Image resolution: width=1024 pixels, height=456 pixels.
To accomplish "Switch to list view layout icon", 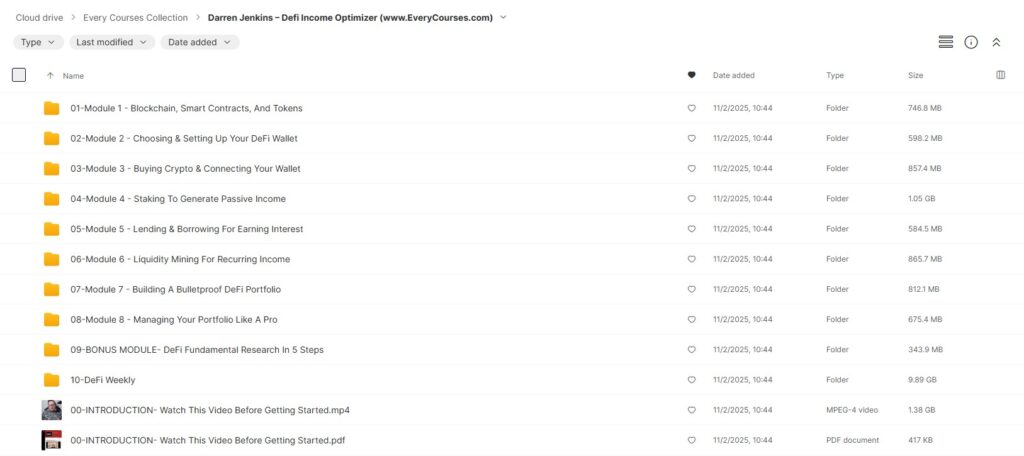I will click(x=945, y=42).
